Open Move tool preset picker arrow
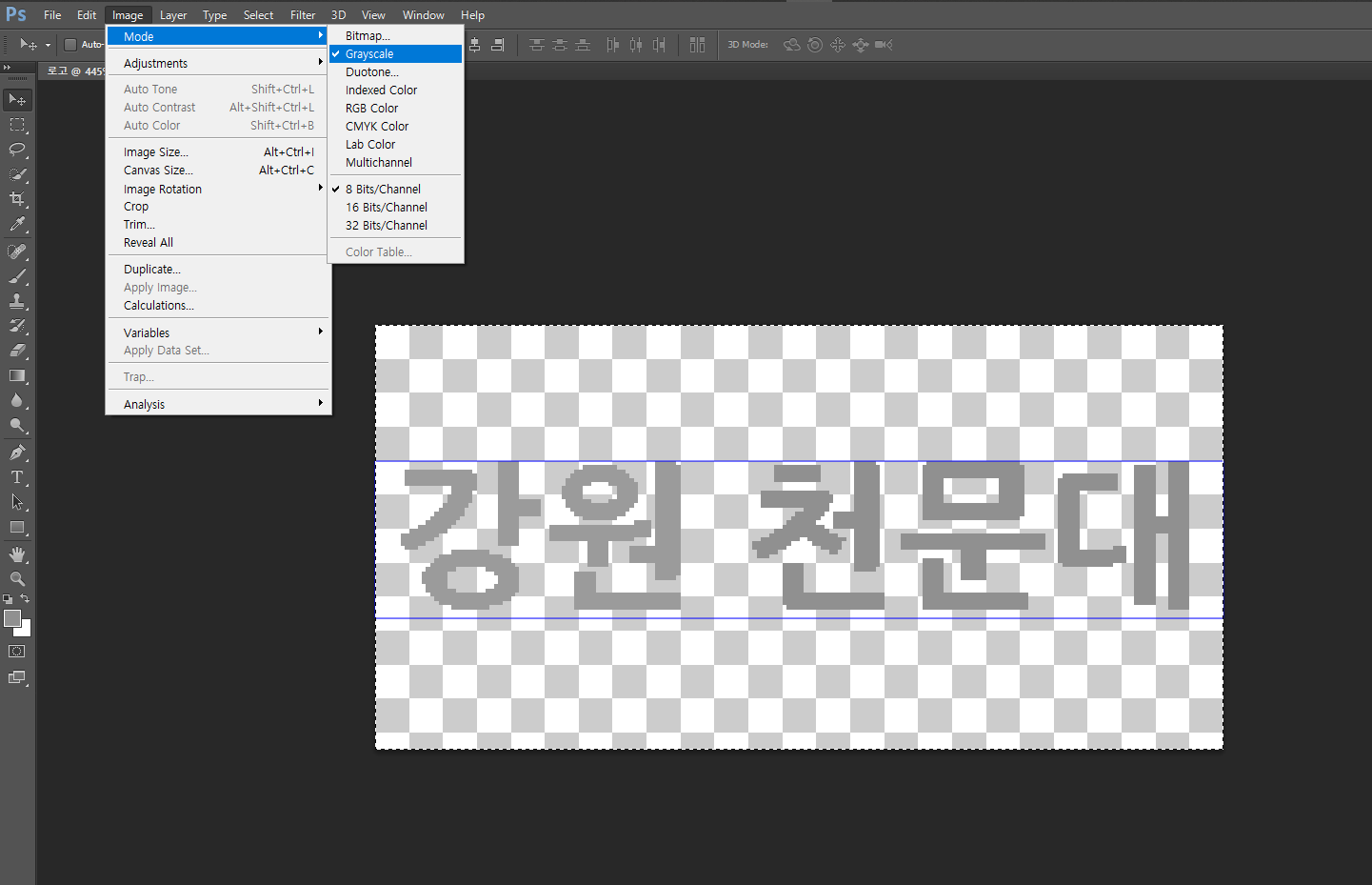The image size is (1372, 885). click(x=48, y=45)
